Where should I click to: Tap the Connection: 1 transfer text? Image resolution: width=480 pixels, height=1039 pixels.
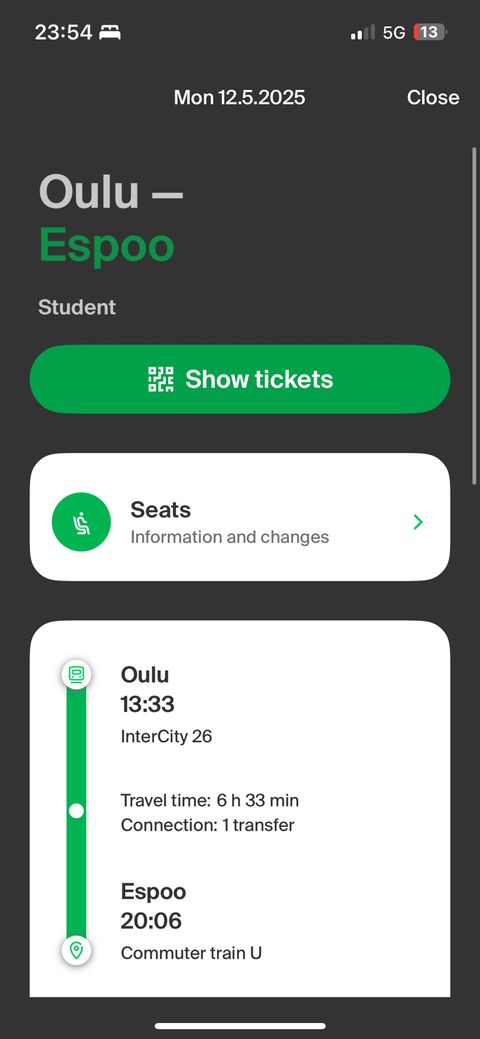[208, 825]
